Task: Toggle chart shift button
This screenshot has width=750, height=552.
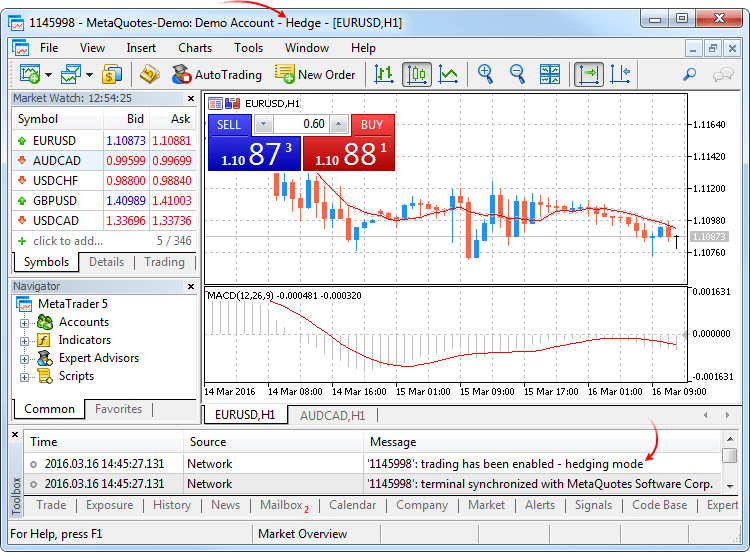Action: click(620, 74)
